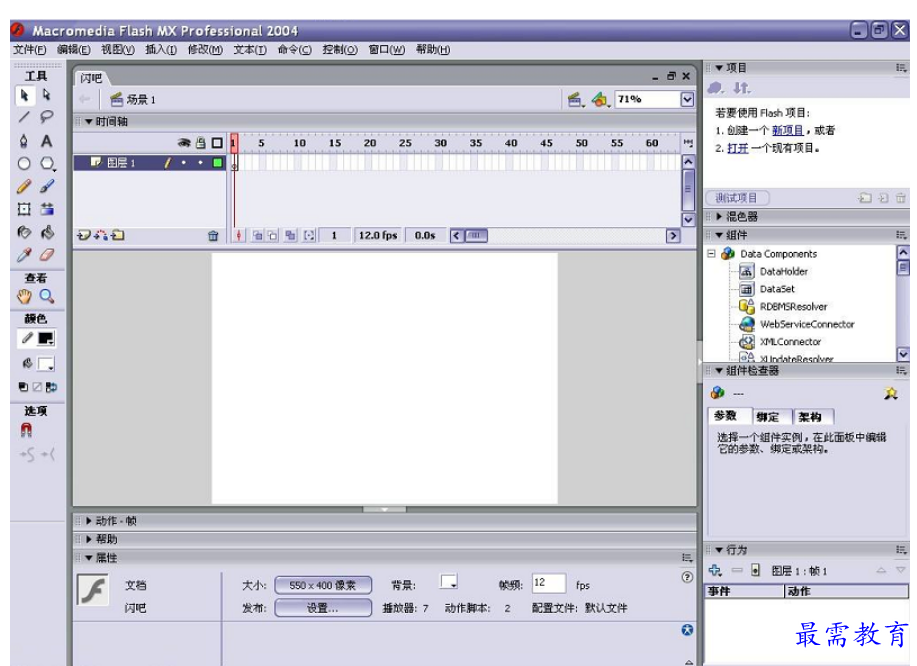Screen dimensions: 917x666
Task: Switch to the 架构 tab
Action: (x=811, y=416)
